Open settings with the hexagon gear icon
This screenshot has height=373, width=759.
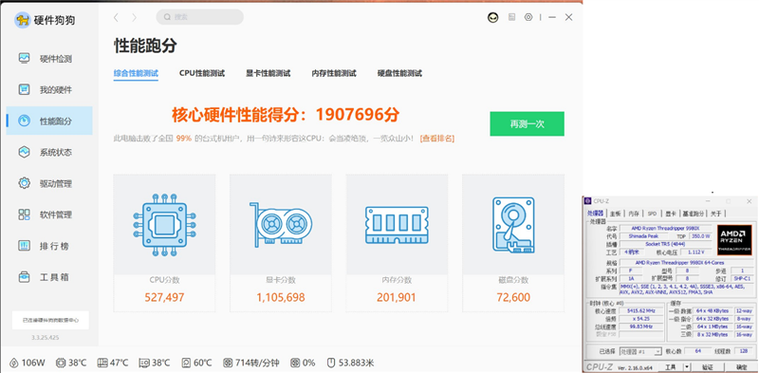tap(528, 17)
